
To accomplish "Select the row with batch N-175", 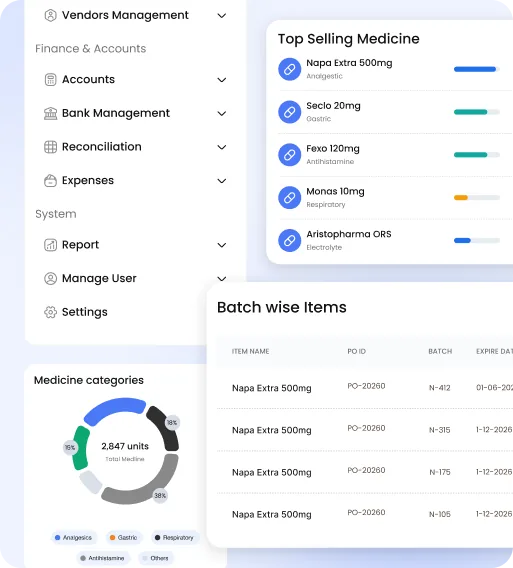I will (365, 472).
